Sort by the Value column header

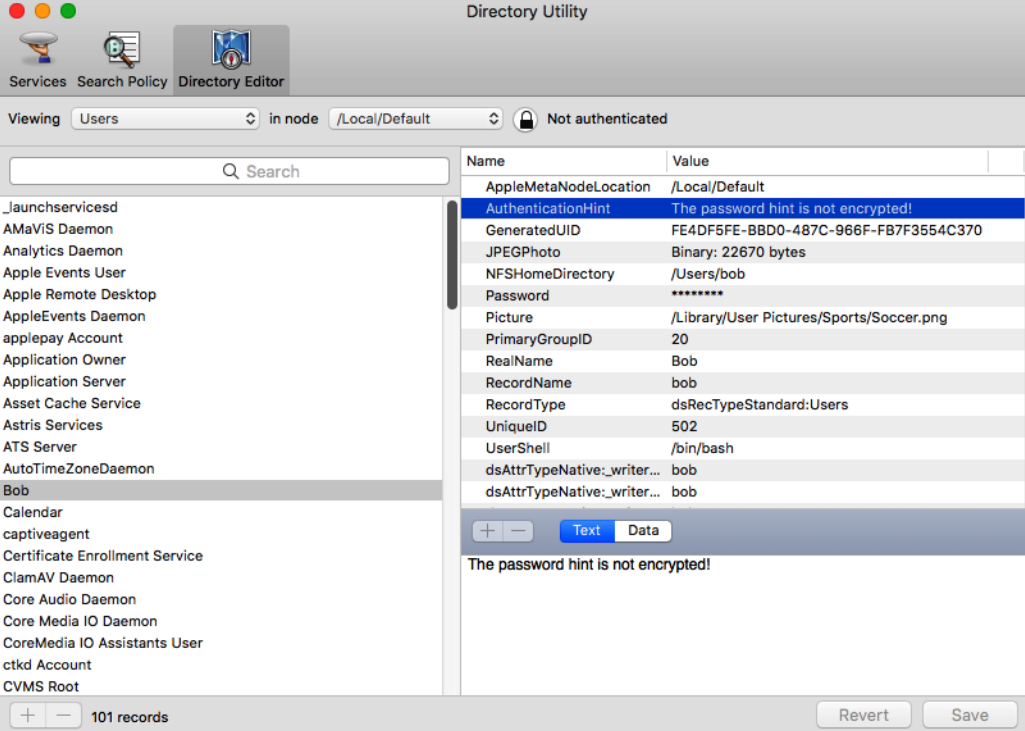click(827, 161)
